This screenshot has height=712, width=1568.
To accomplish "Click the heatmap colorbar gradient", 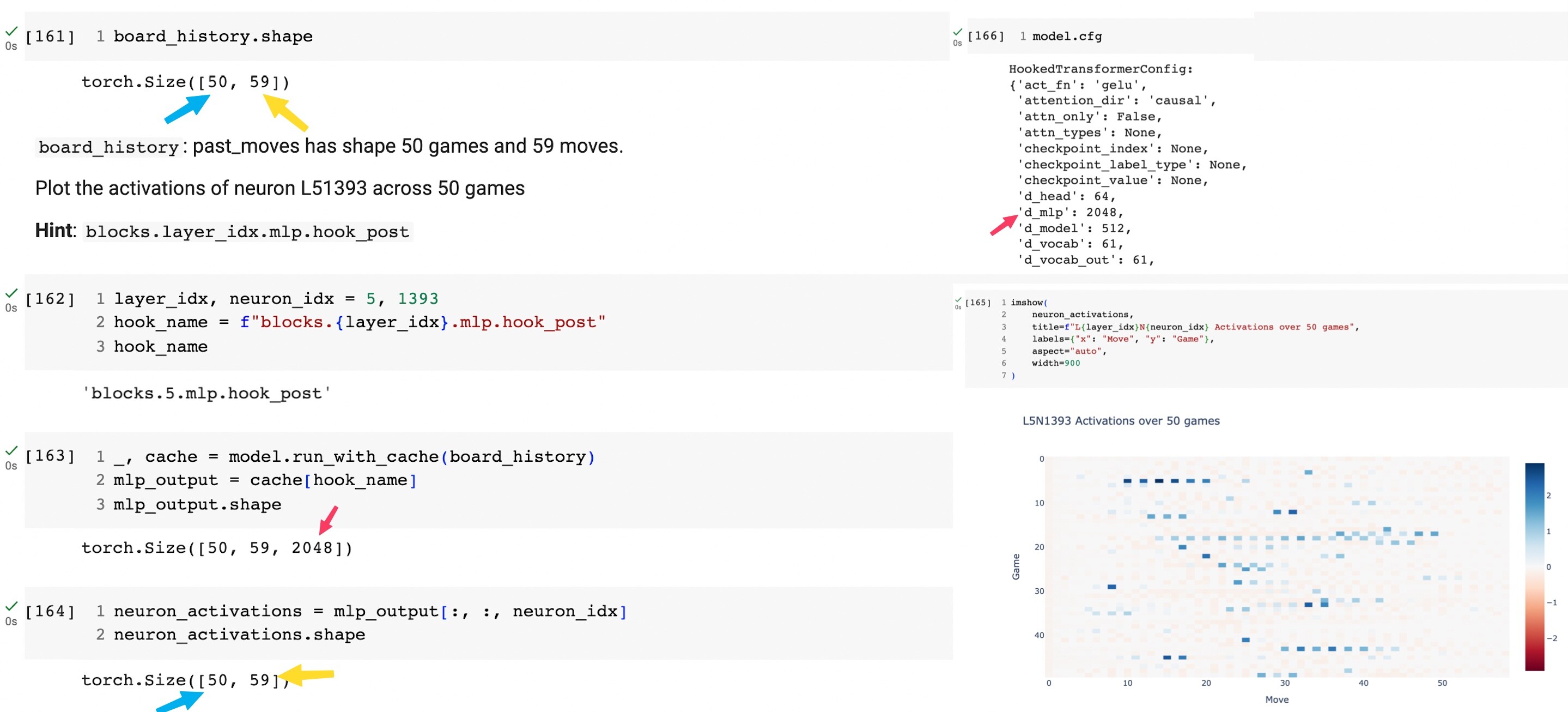I will tap(1534, 566).
